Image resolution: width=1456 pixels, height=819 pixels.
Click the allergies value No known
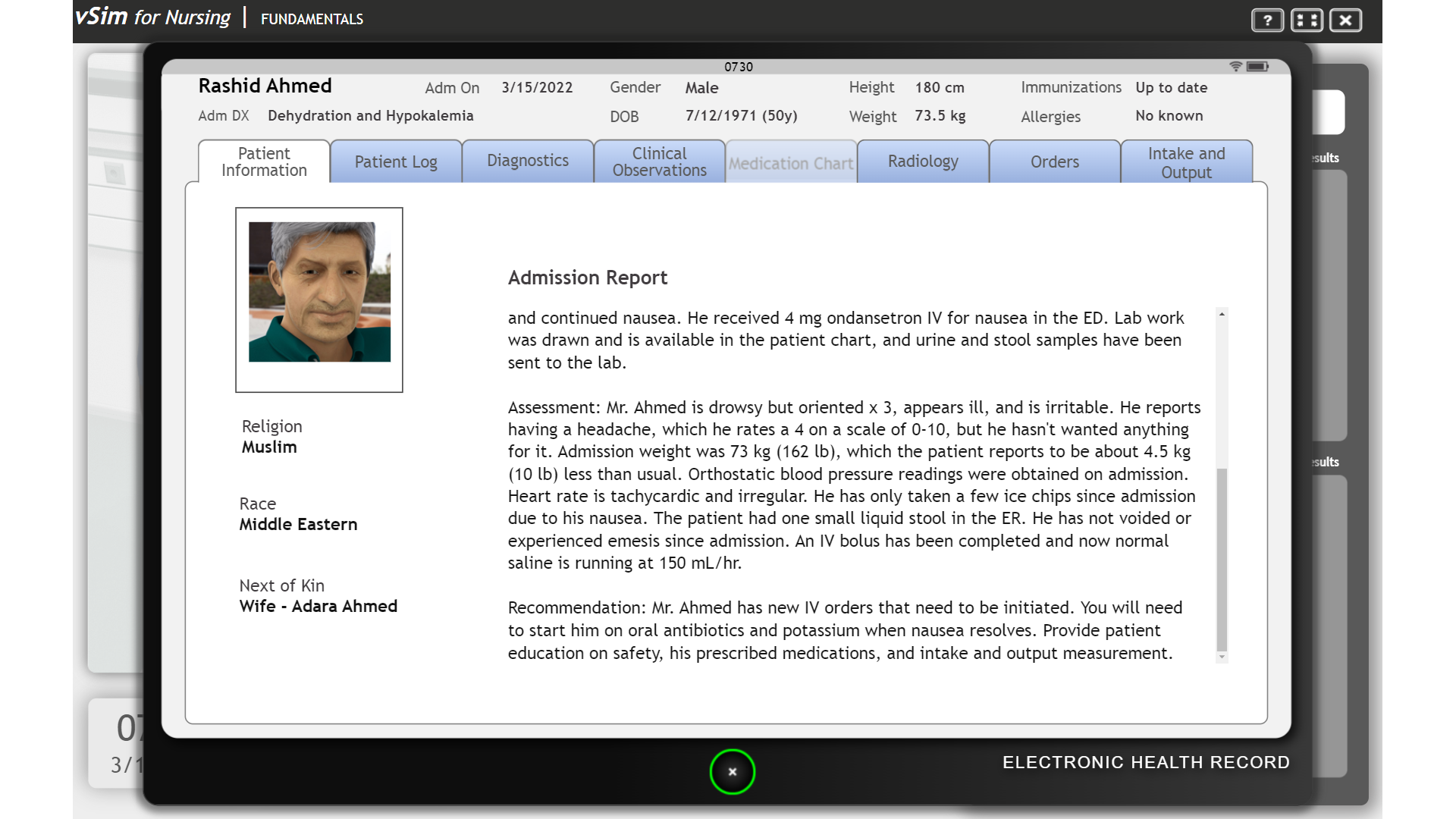[1169, 116]
